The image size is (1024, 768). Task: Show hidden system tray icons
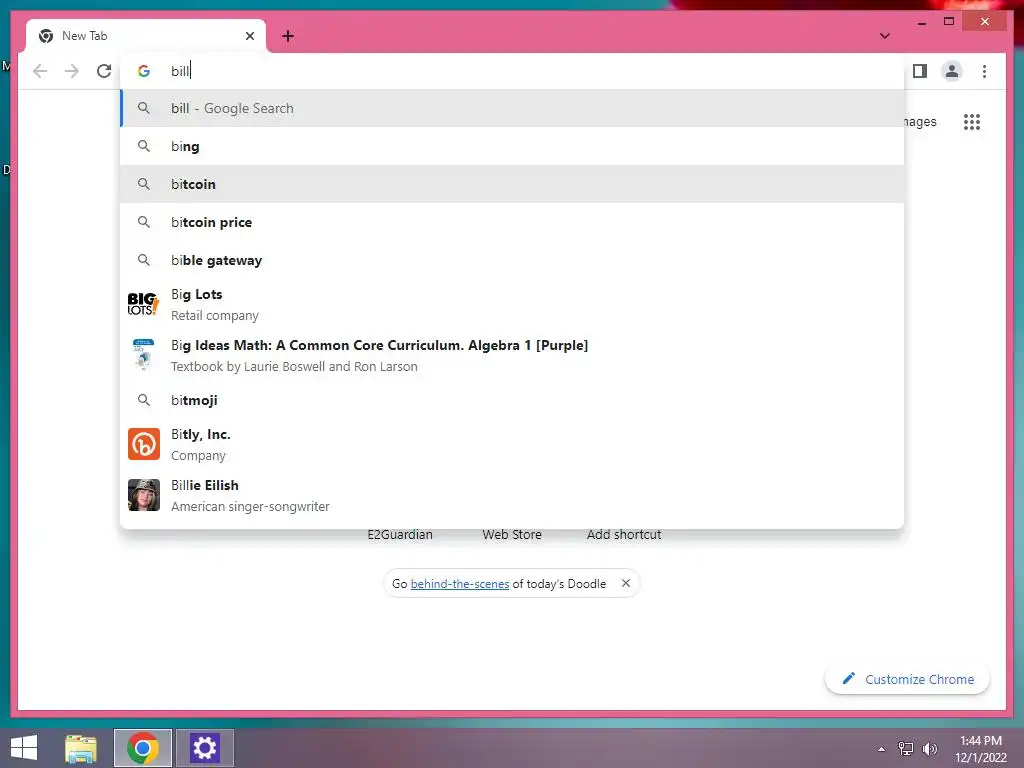(x=882, y=749)
